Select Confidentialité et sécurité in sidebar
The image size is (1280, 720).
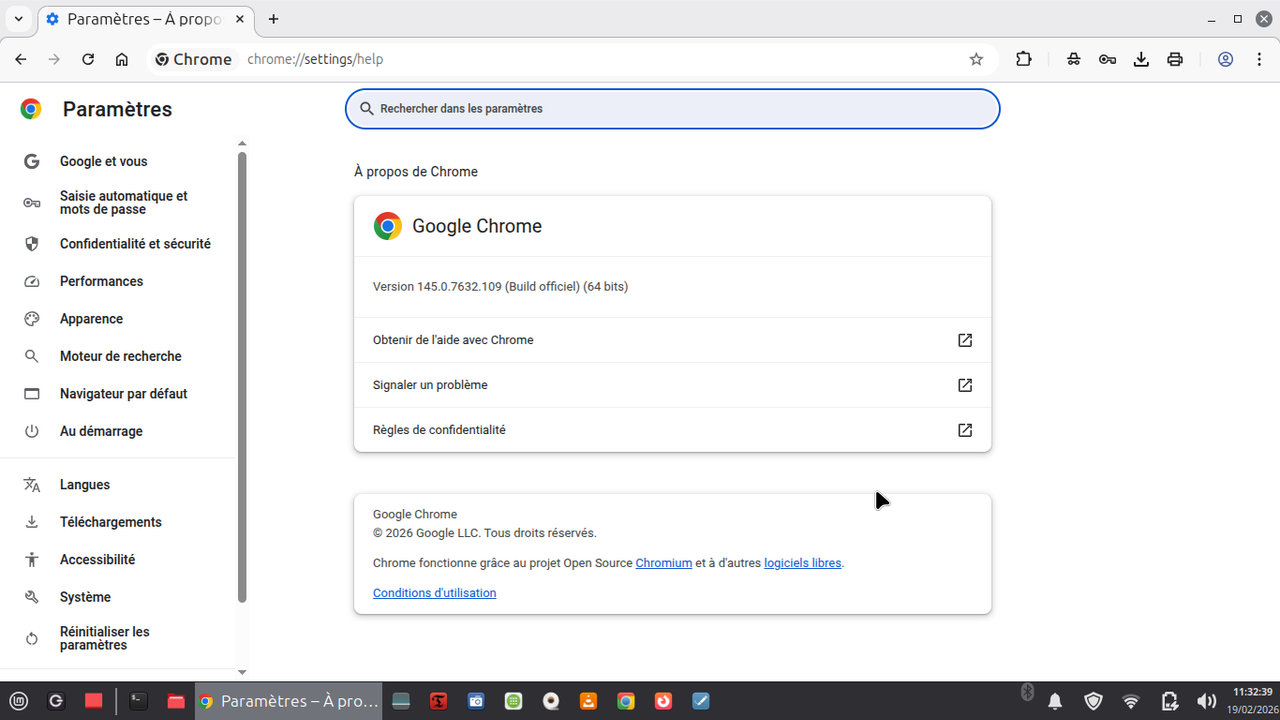pos(135,244)
